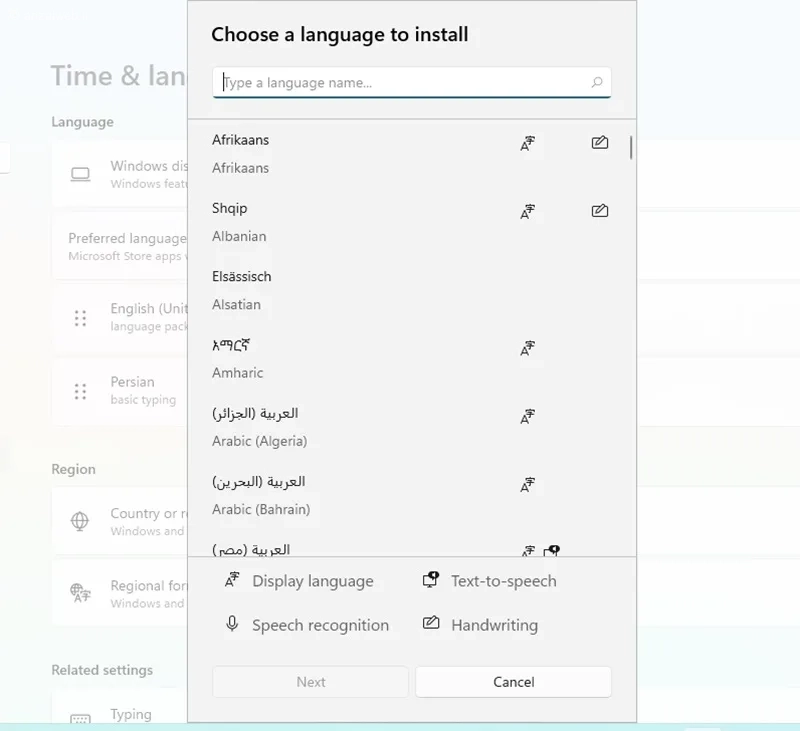Select Arabic (Algeria) from the list
This screenshot has width=800, height=731.
(411, 427)
